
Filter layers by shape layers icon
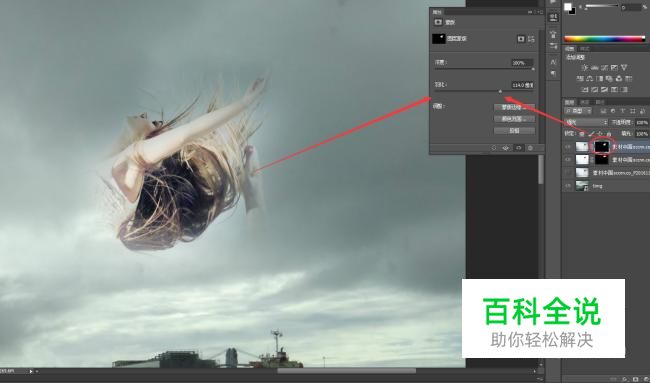tap(633, 111)
